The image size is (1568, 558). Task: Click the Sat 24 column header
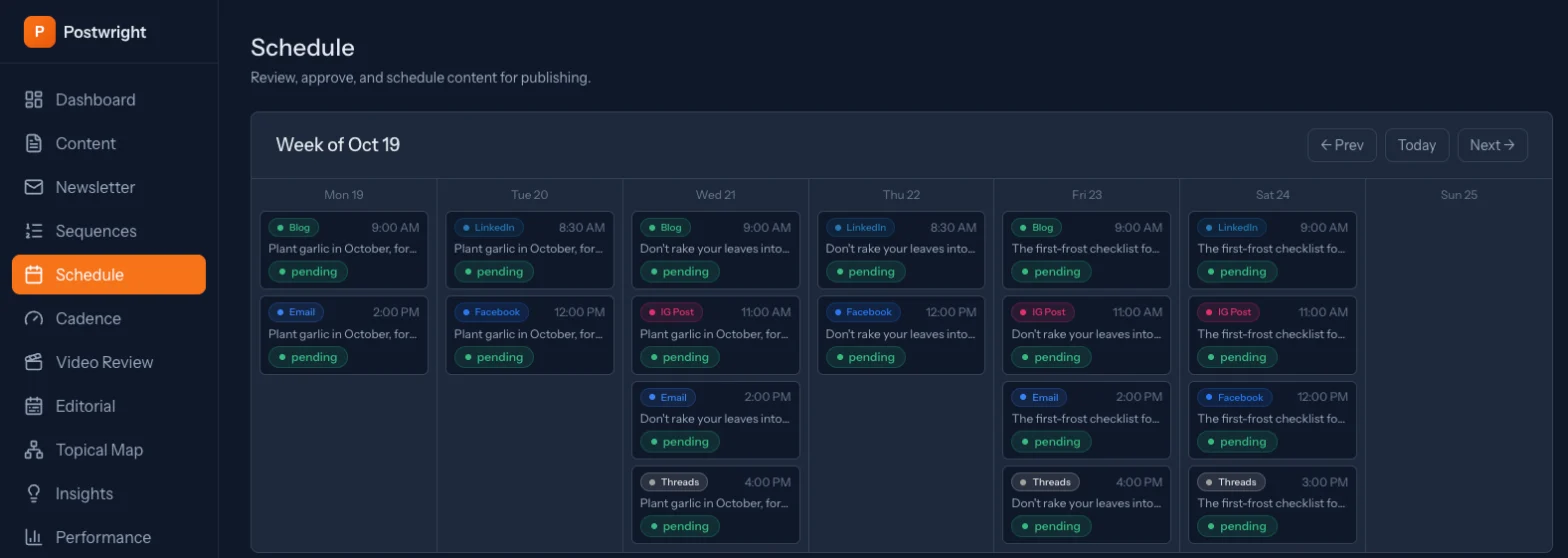[x=1273, y=195]
